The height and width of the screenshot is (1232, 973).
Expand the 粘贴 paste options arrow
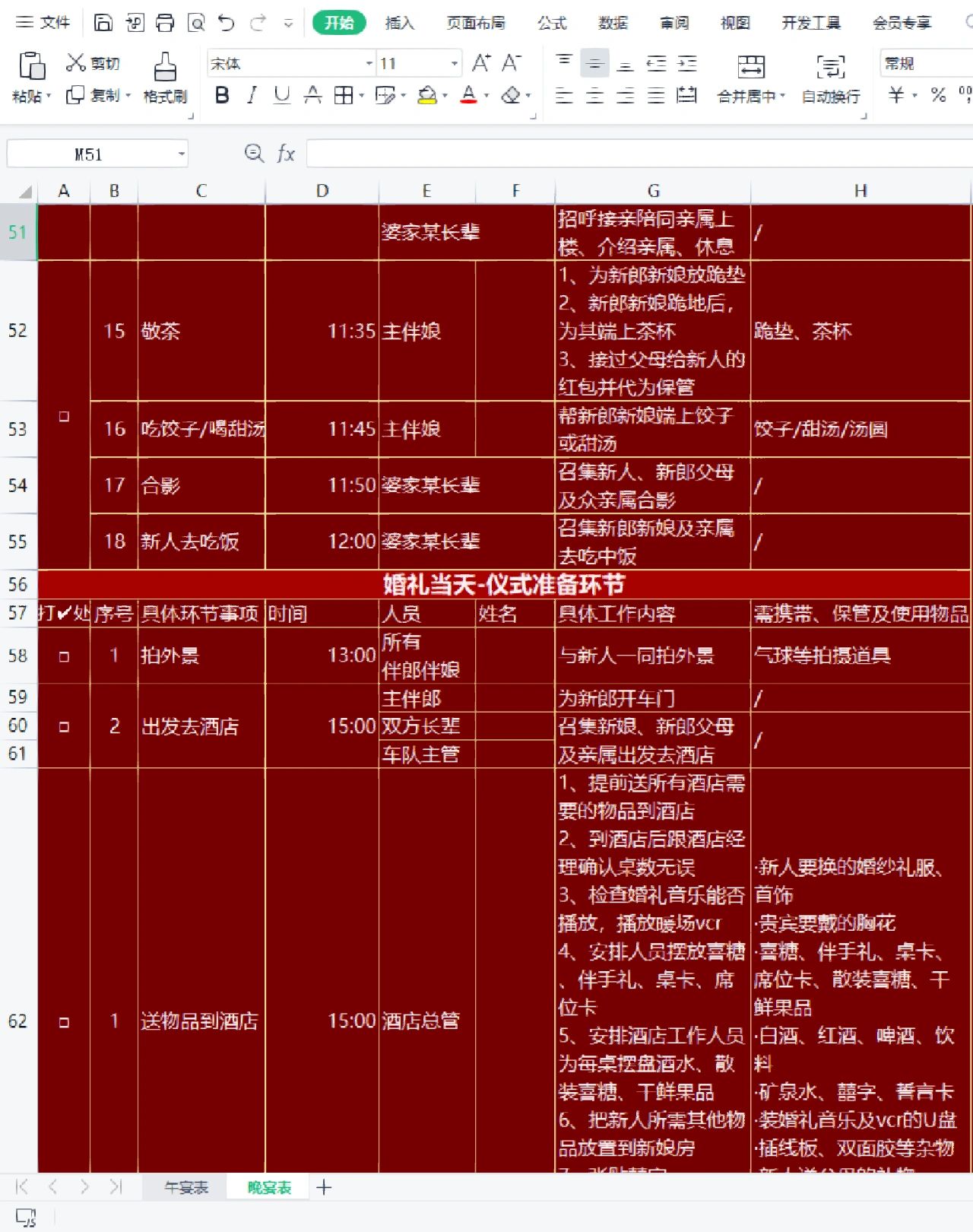[x=49, y=97]
